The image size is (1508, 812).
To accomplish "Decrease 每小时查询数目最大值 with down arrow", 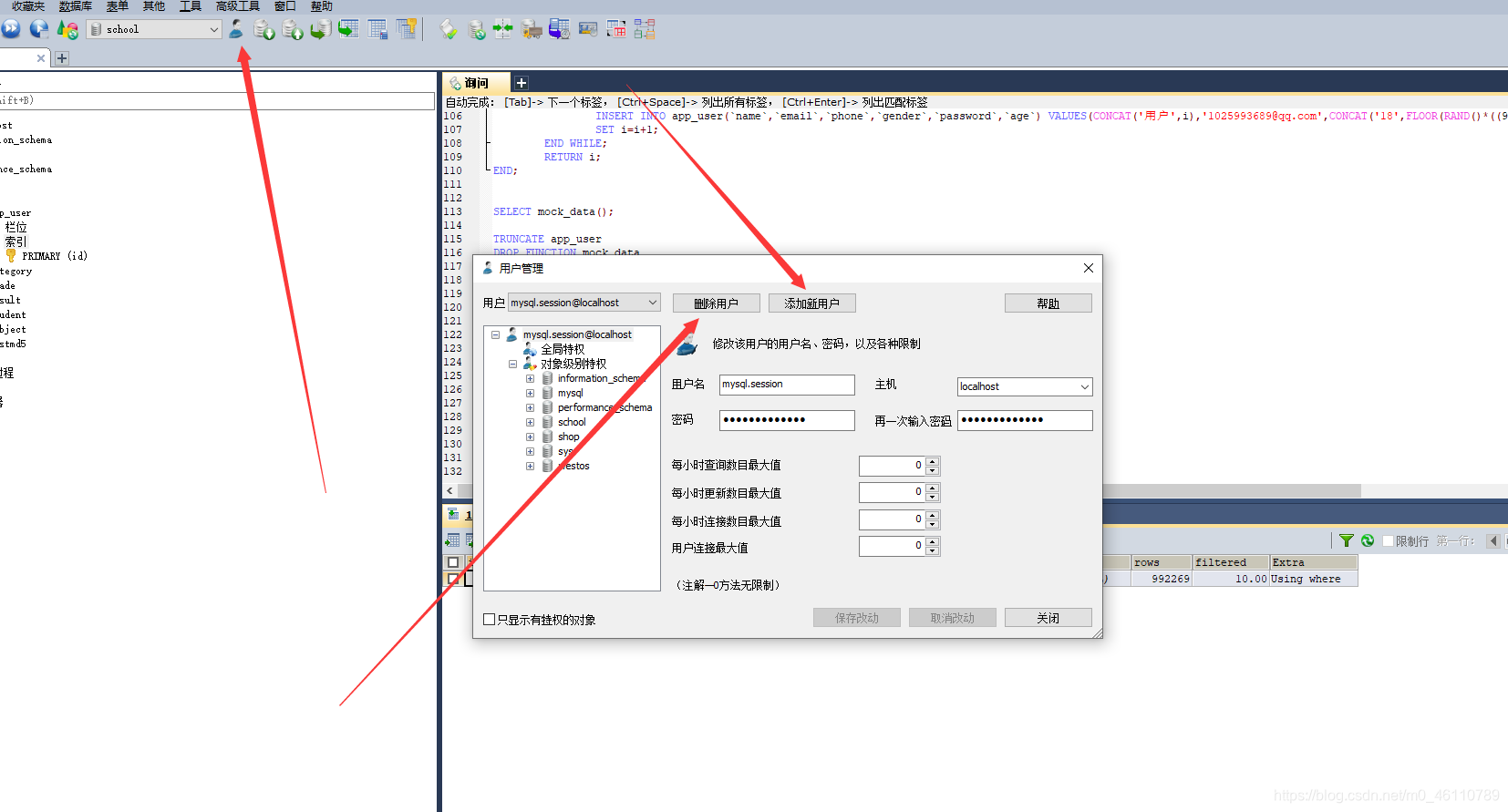I will click(x=932, y=470).
